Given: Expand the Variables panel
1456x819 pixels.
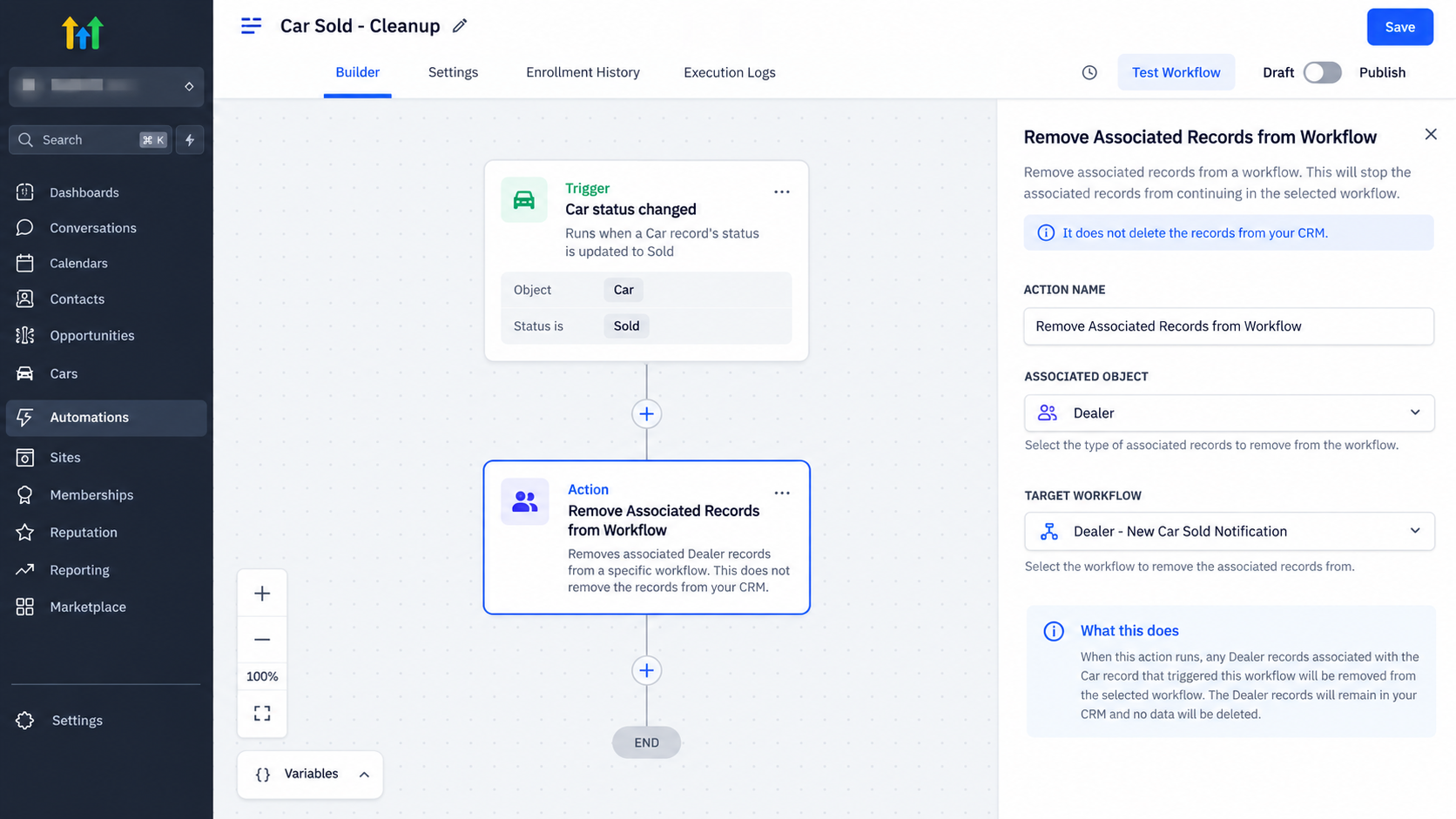Looking at the screenshot, I should (310, 774).
